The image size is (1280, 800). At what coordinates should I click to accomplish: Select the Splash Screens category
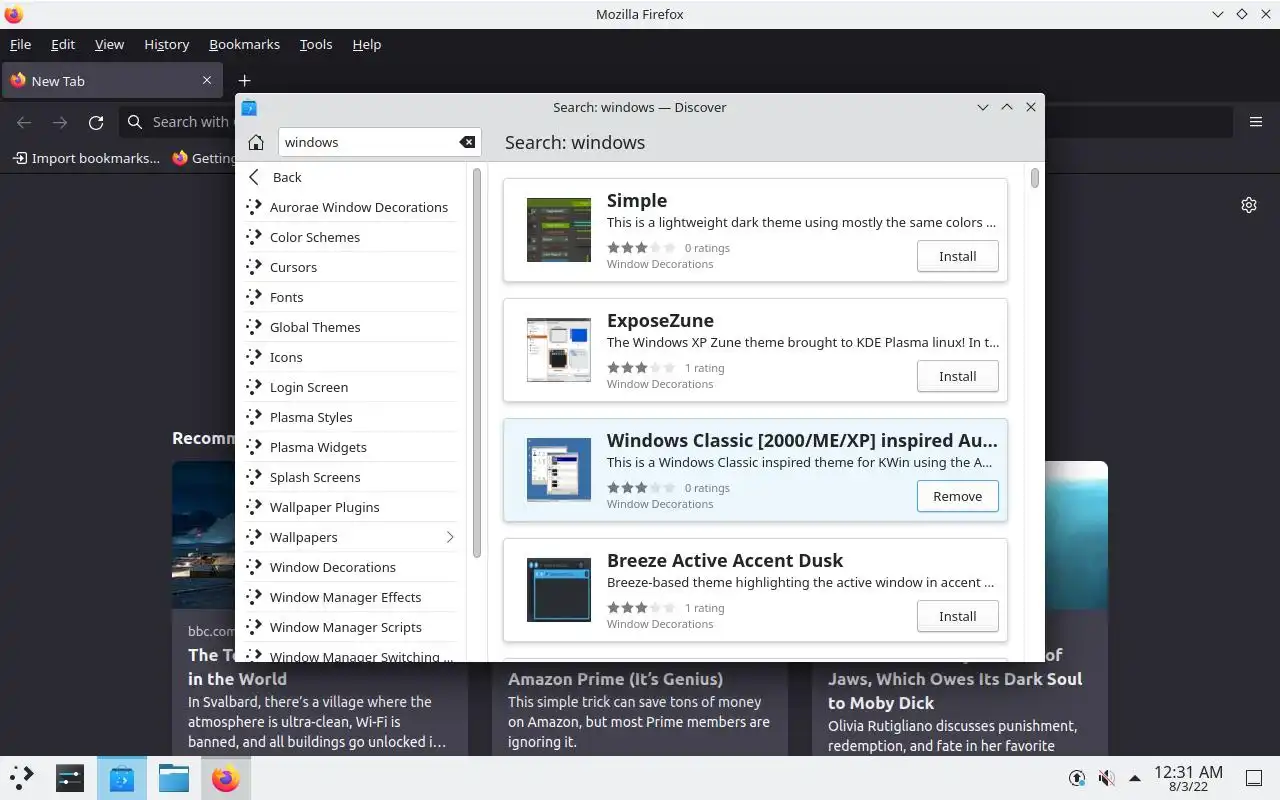[351, 477]
